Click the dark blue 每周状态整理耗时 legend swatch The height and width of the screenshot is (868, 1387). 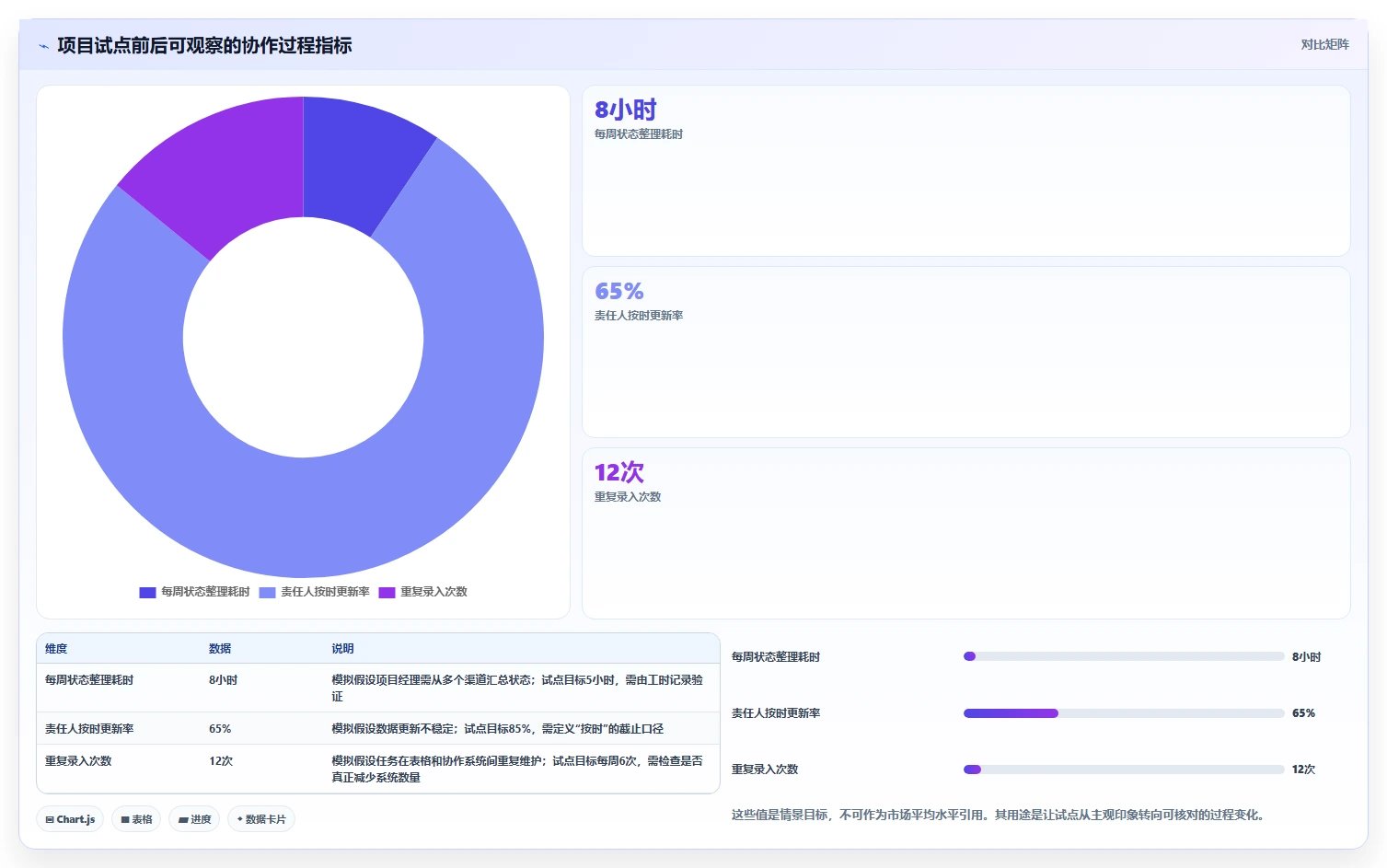[147, 593]
